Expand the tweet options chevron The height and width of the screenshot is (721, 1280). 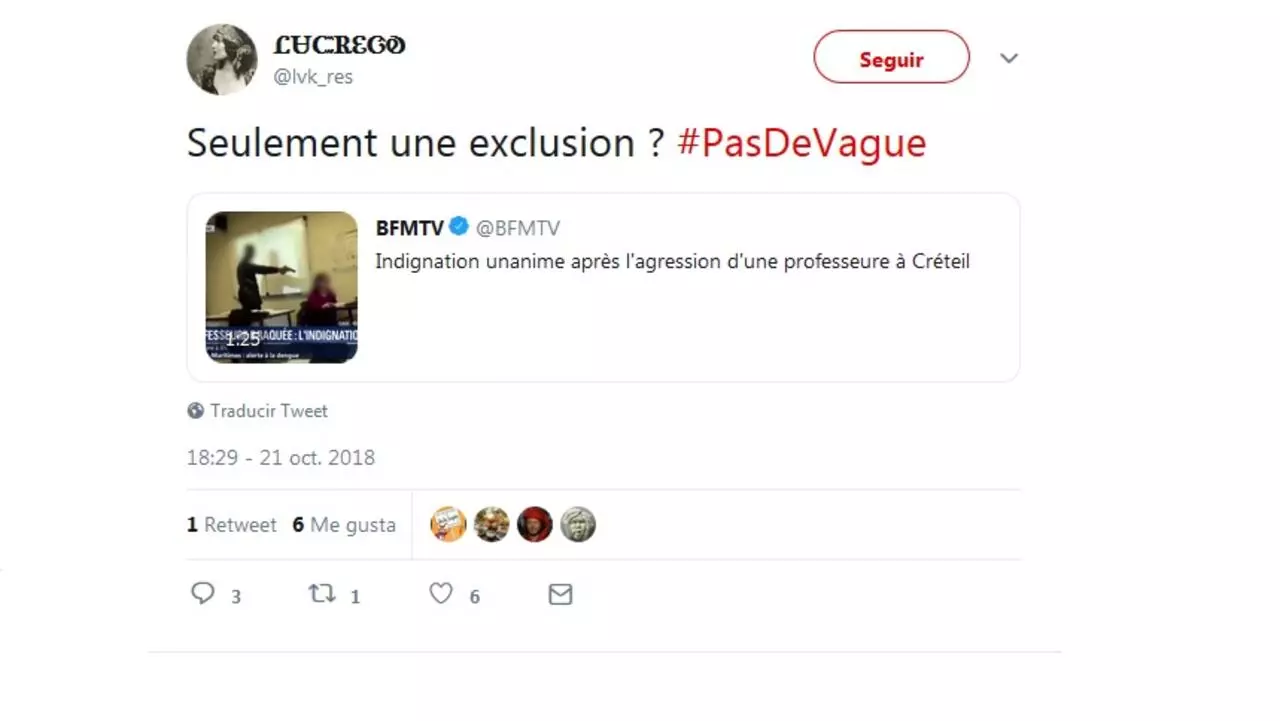pos(1009,58)
